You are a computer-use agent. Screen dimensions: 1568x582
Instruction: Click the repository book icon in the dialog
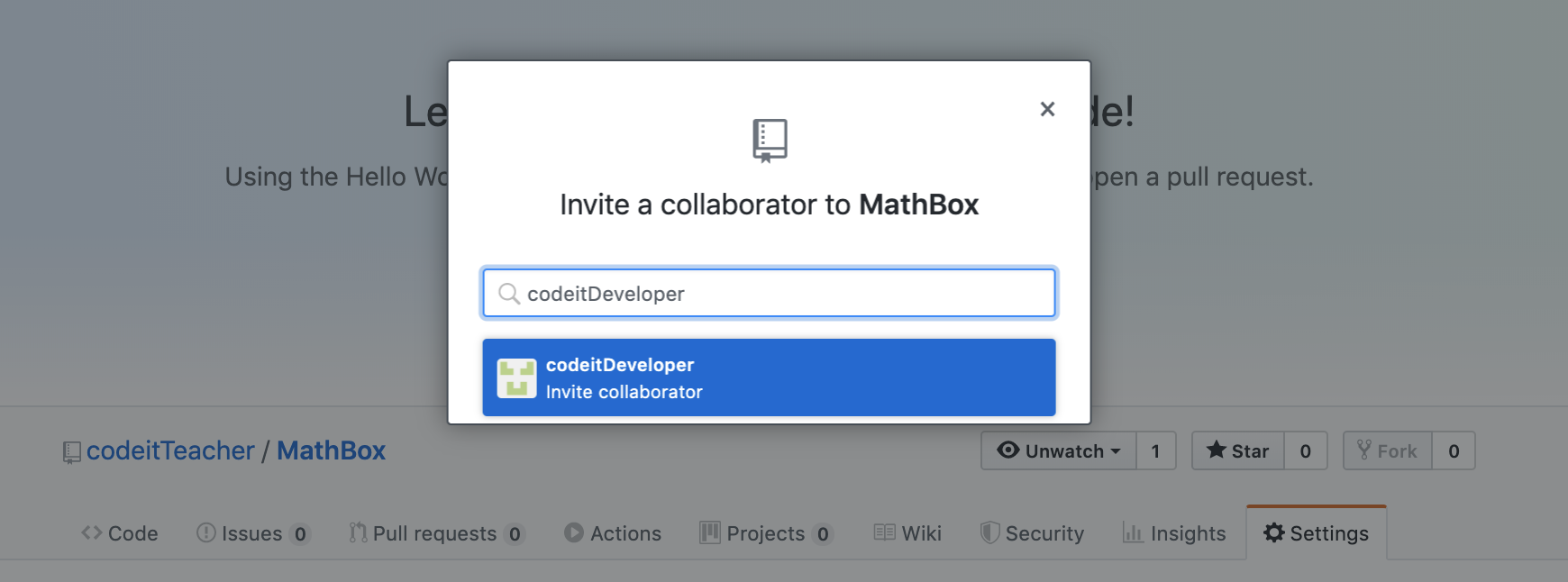[x=770, y=141]
